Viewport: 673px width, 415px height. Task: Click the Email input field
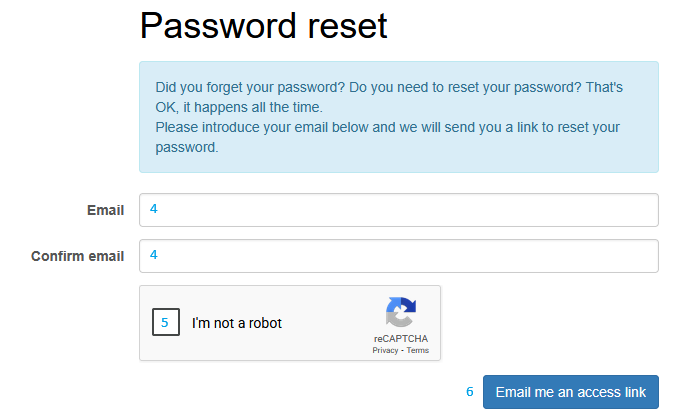coord(400,210)
